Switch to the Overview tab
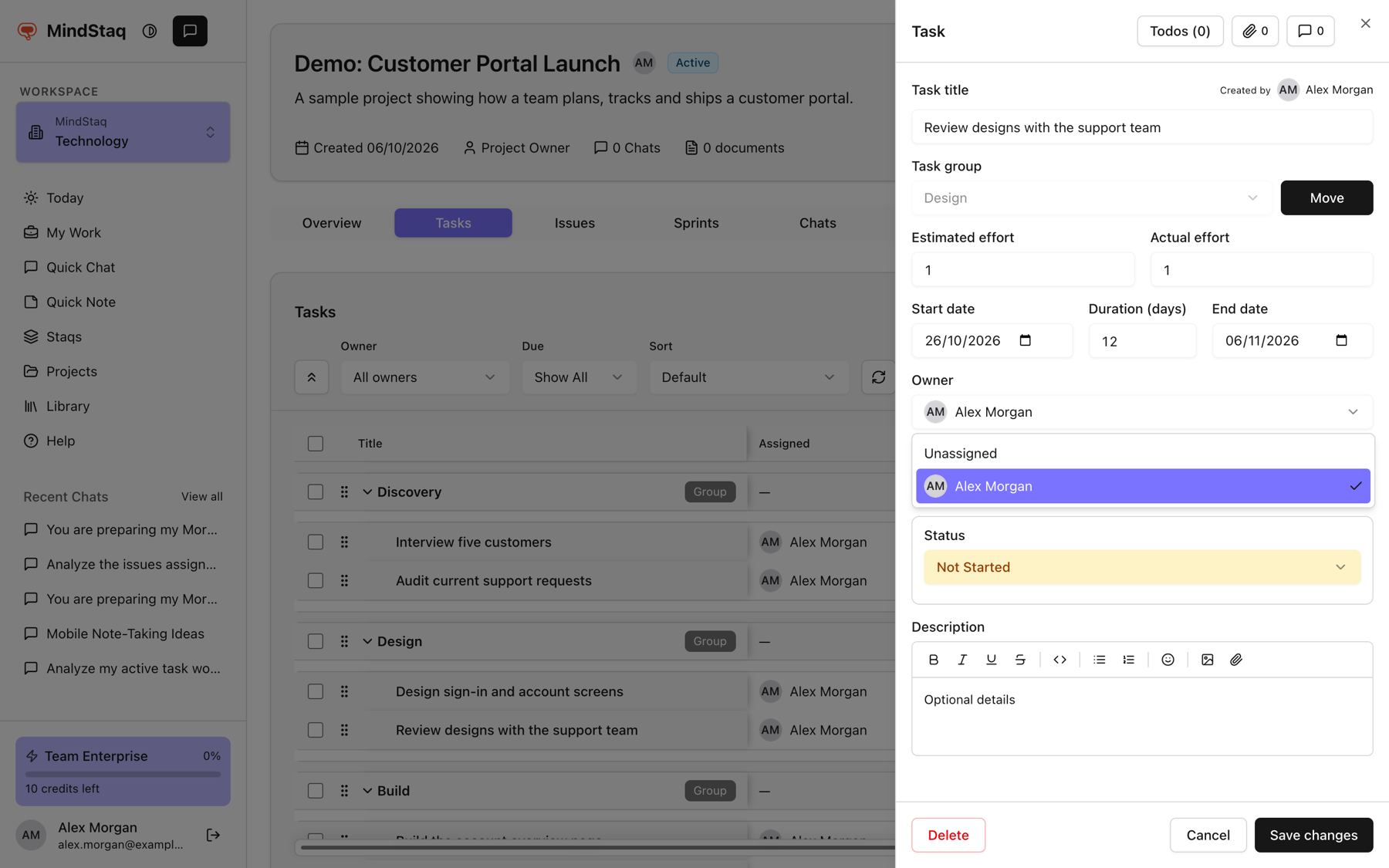Image resolution: width=1389 pixels, height=868 pixels. 332,223
